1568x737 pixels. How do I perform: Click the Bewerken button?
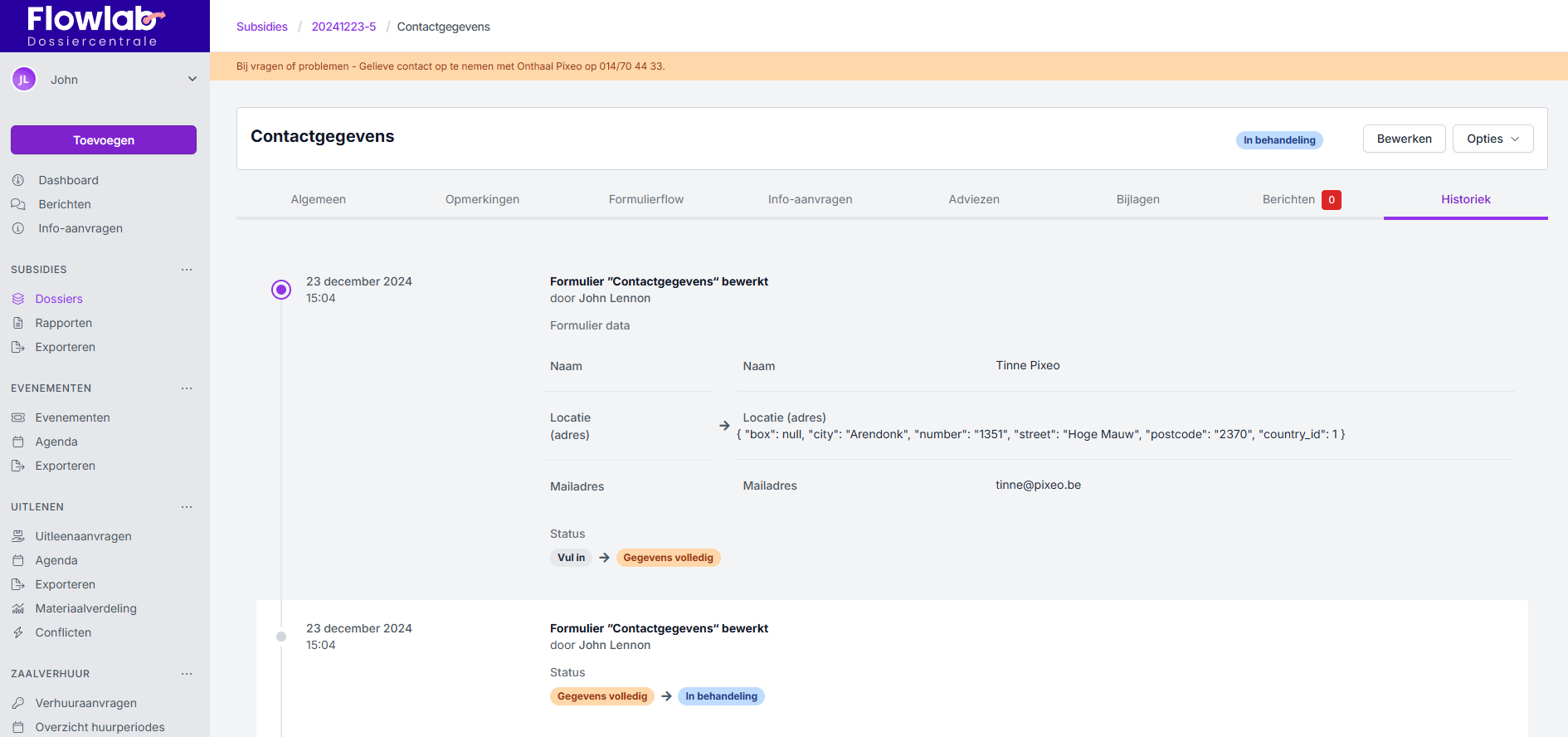point(1404,139)
